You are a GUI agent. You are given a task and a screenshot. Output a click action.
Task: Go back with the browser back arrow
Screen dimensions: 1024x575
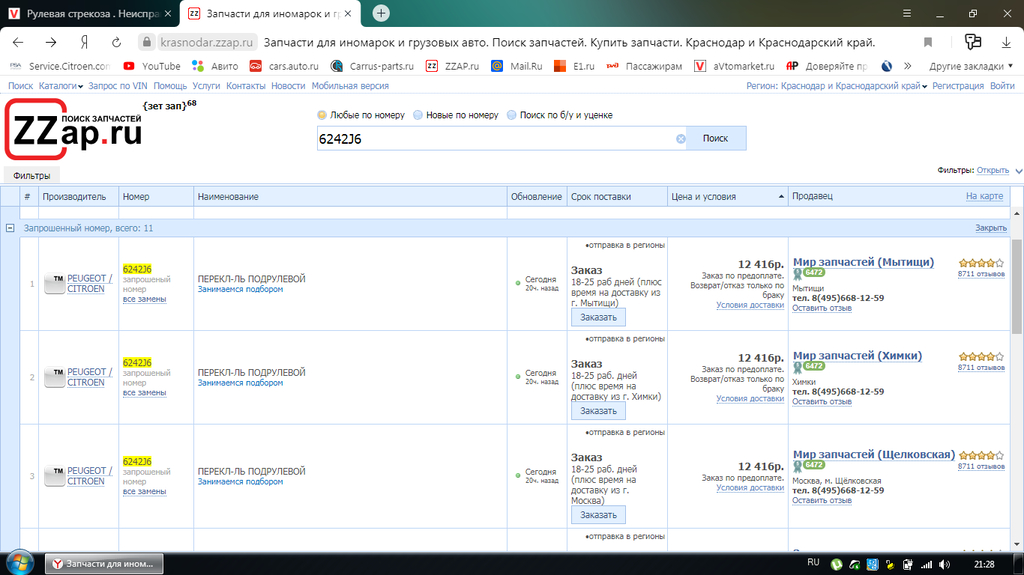[x=18, y=42]
